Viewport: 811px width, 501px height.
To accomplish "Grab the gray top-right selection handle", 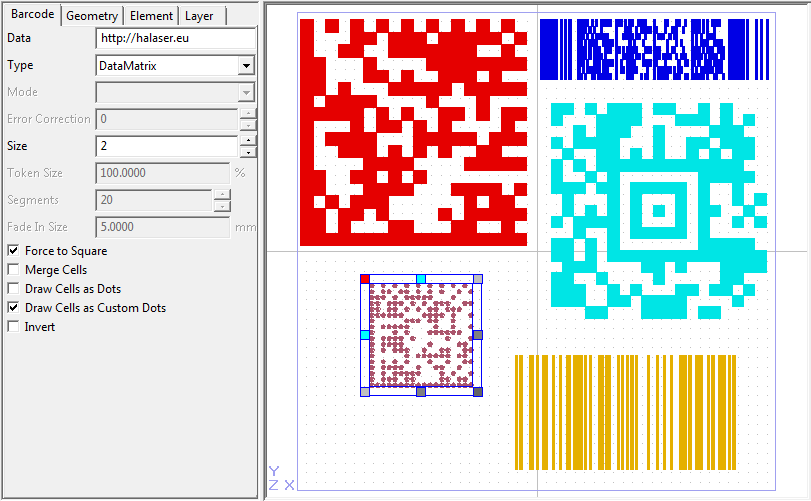I will [478, 279].
